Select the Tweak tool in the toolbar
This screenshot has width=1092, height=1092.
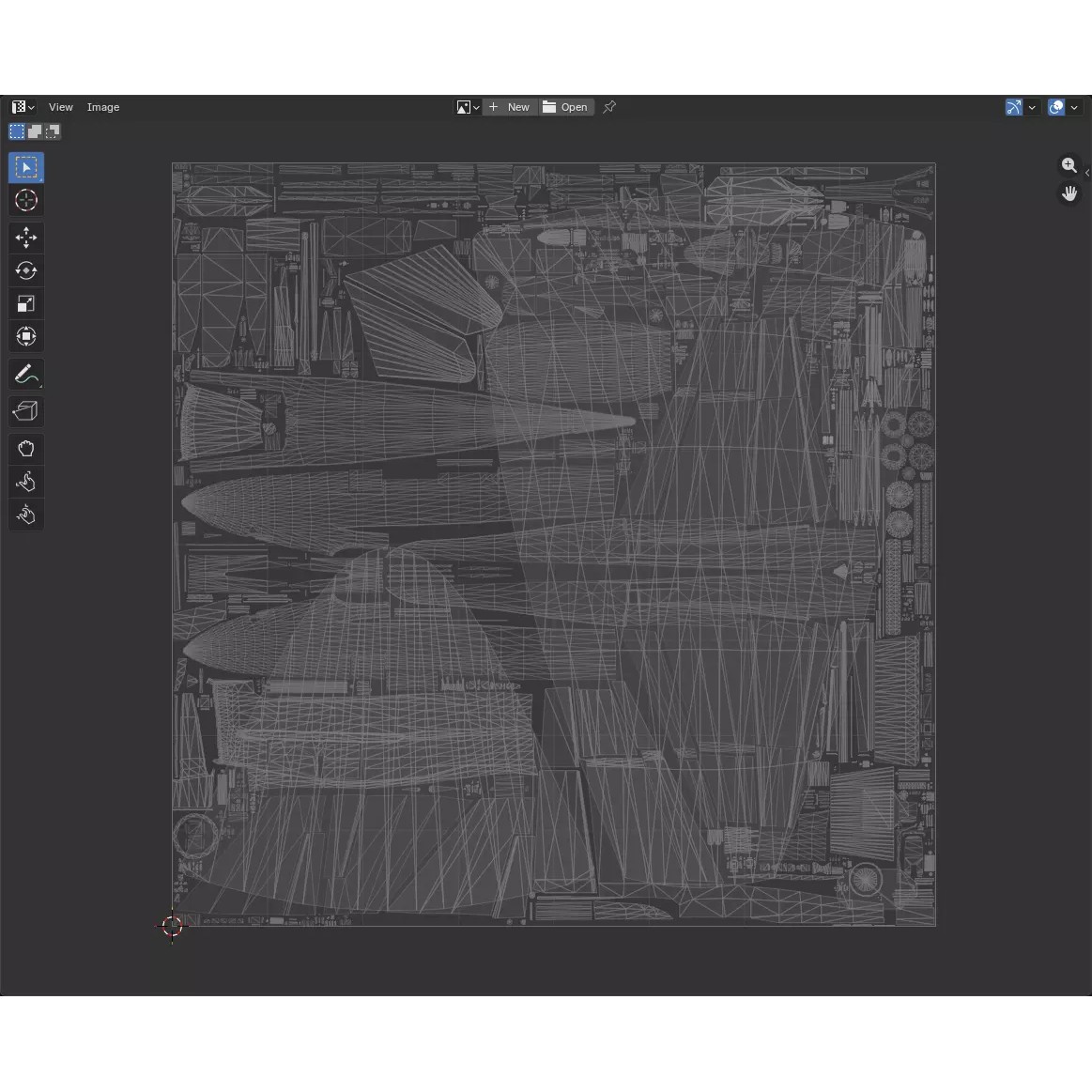[x=25, y=167]
